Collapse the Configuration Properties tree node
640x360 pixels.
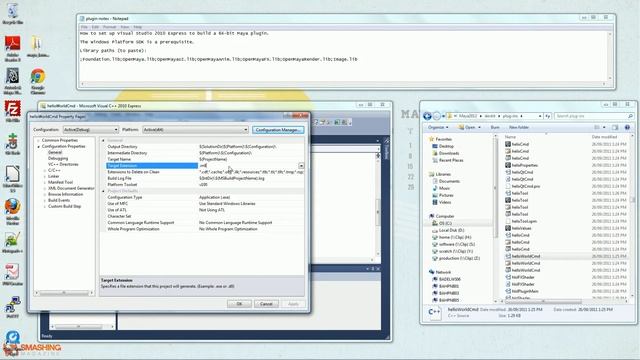(39, 147)
